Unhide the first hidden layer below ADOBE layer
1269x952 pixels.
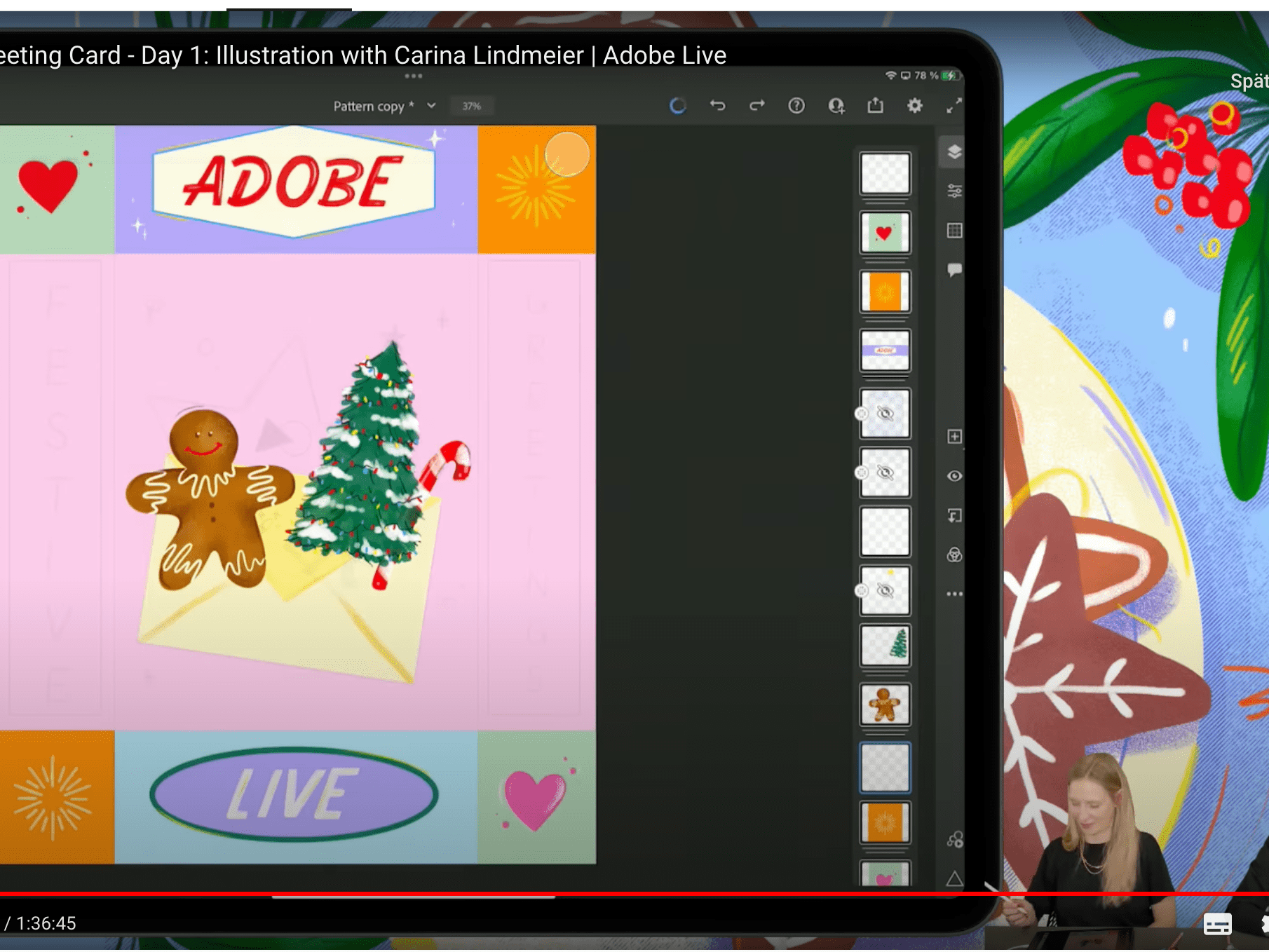[885, 414]
